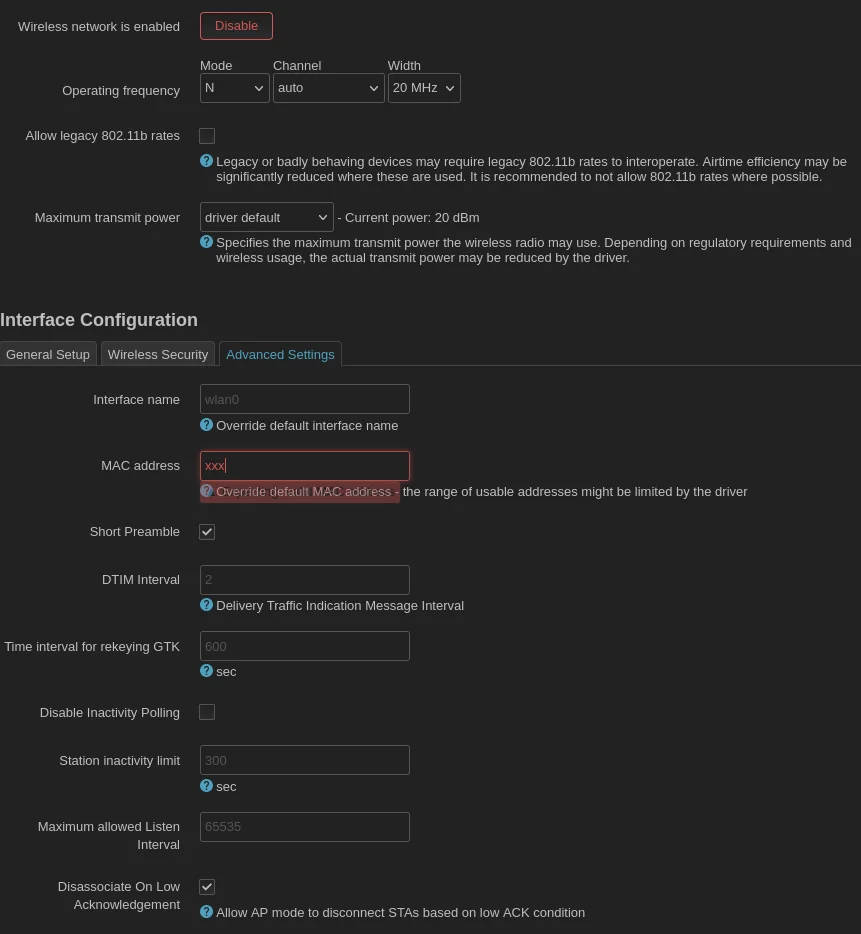Uncheck the Short Preamble checkbox

(207, 532)
